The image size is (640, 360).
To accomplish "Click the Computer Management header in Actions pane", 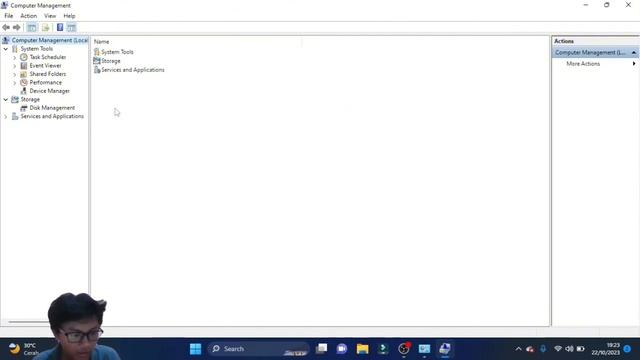I will click(x=595, y=53).
